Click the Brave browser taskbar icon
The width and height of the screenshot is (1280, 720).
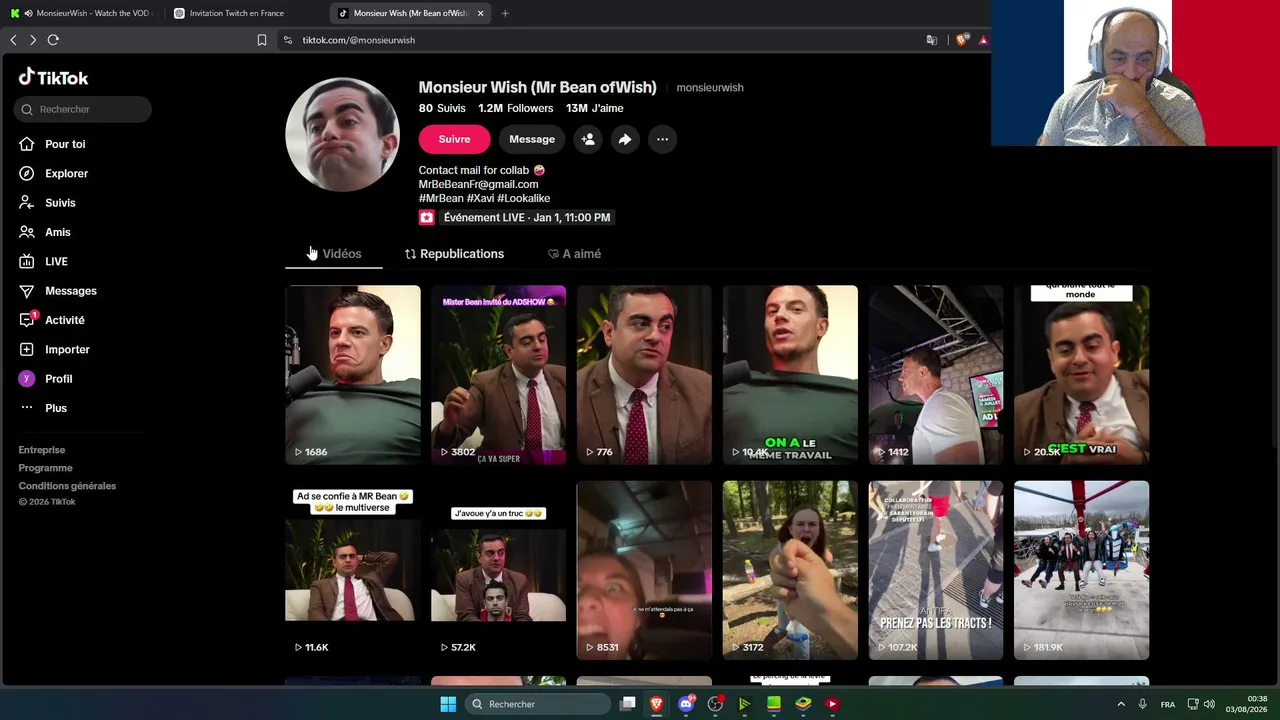click(657, 704)
